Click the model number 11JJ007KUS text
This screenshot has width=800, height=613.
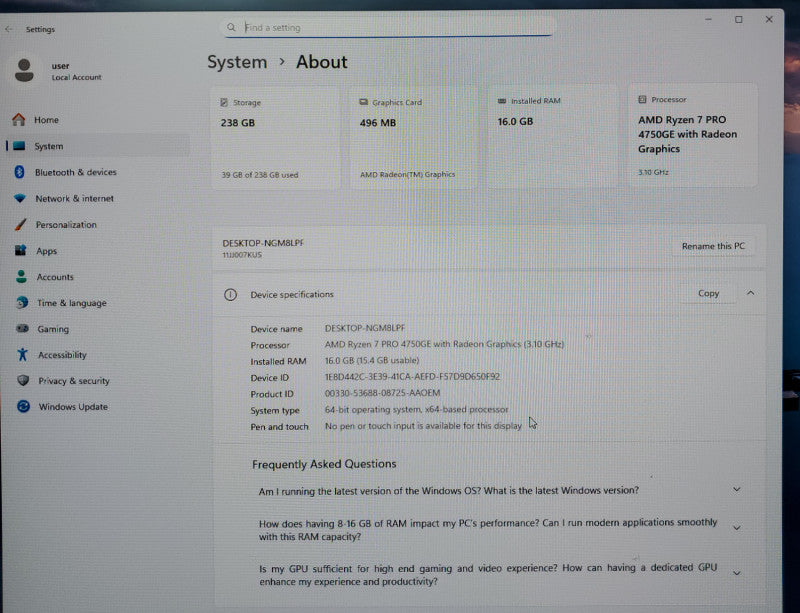[x=242, y=255]
